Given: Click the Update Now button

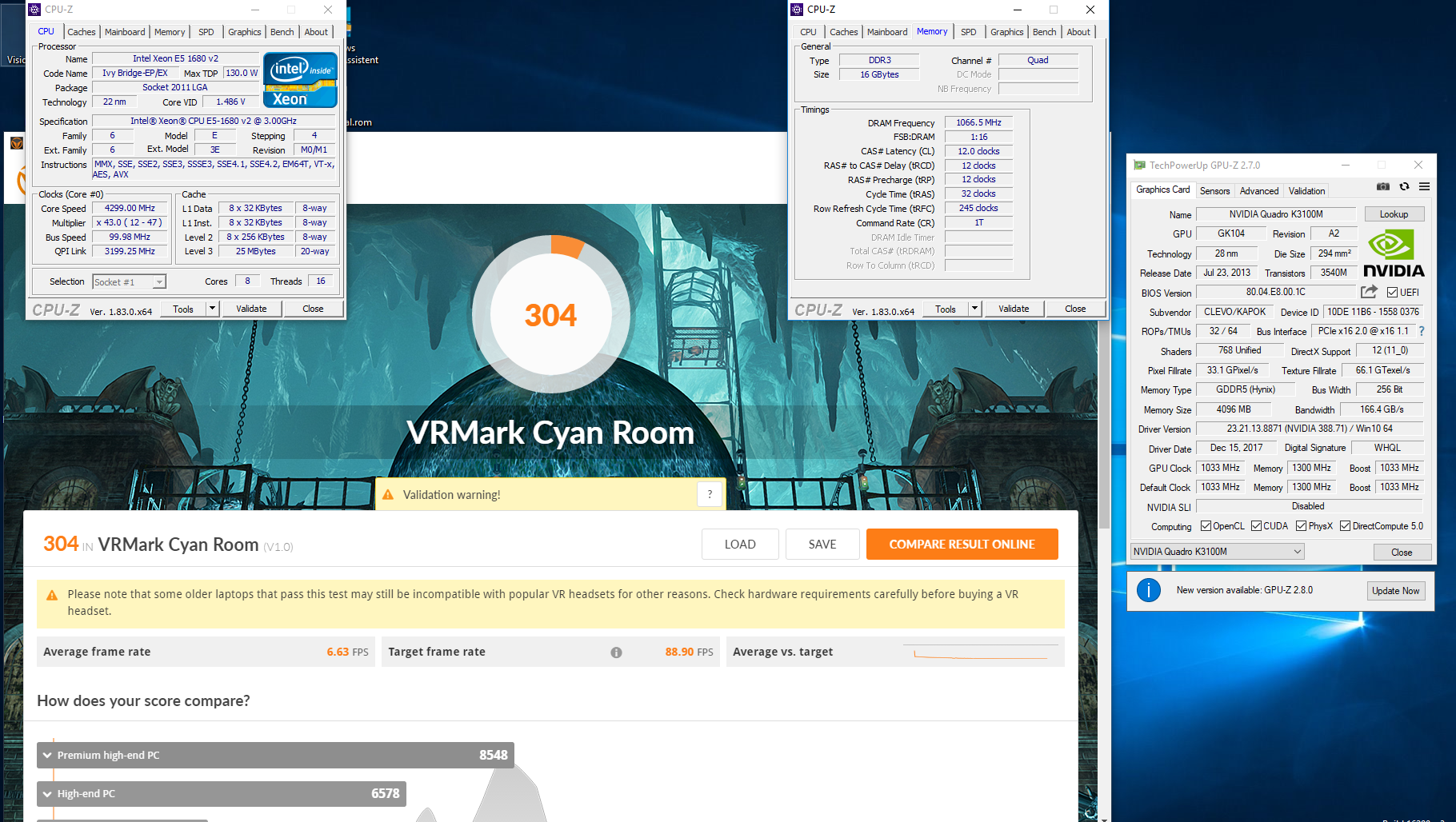Looking at the screenshot, I should coord(1395,591).
